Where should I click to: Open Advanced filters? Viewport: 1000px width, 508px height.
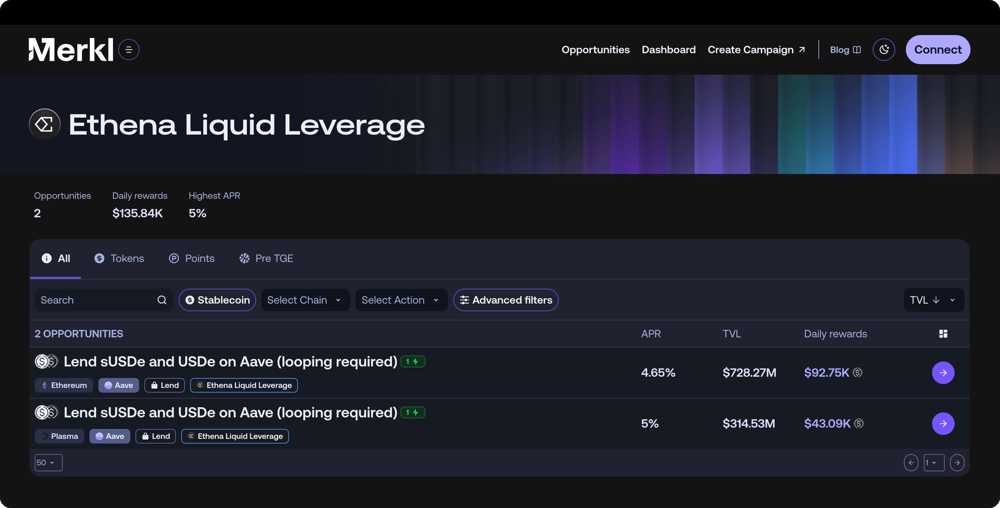[506, 300]
